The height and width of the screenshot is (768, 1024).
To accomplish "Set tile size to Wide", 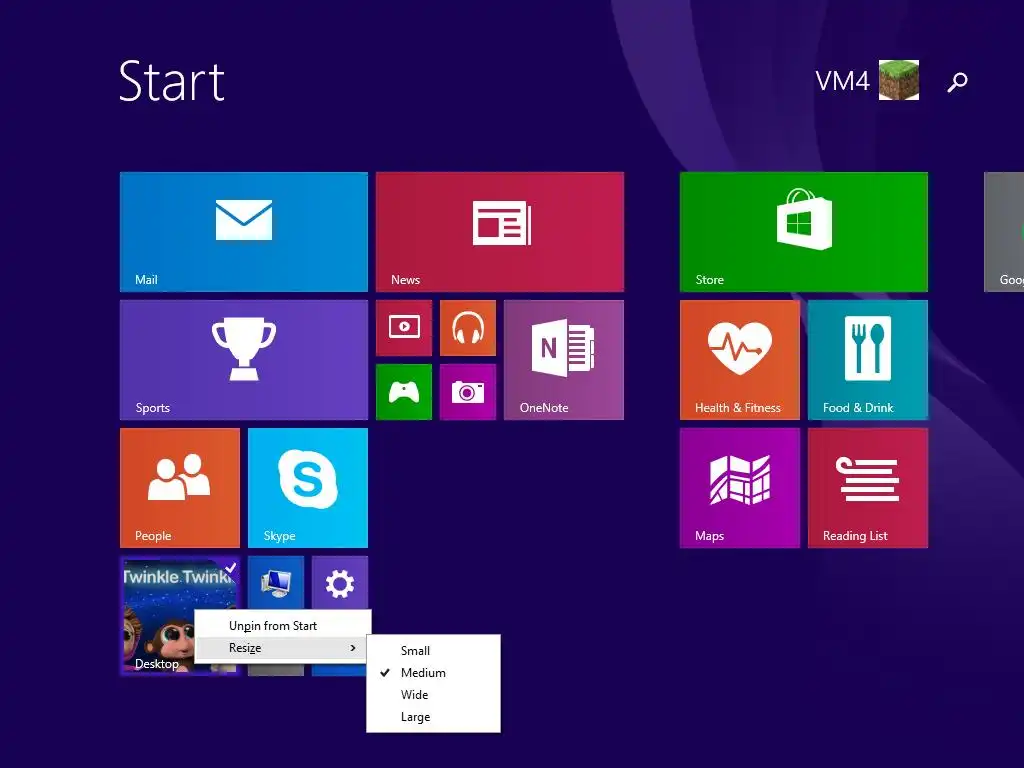I will coord(433,695).
